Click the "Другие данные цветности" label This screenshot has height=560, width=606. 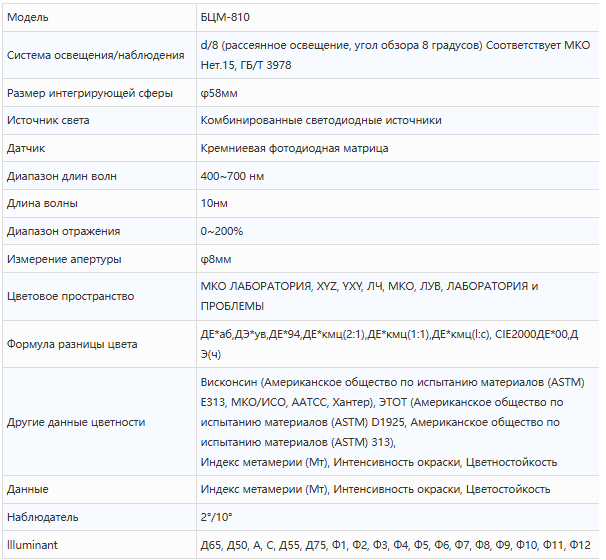[x=76, y=422]
